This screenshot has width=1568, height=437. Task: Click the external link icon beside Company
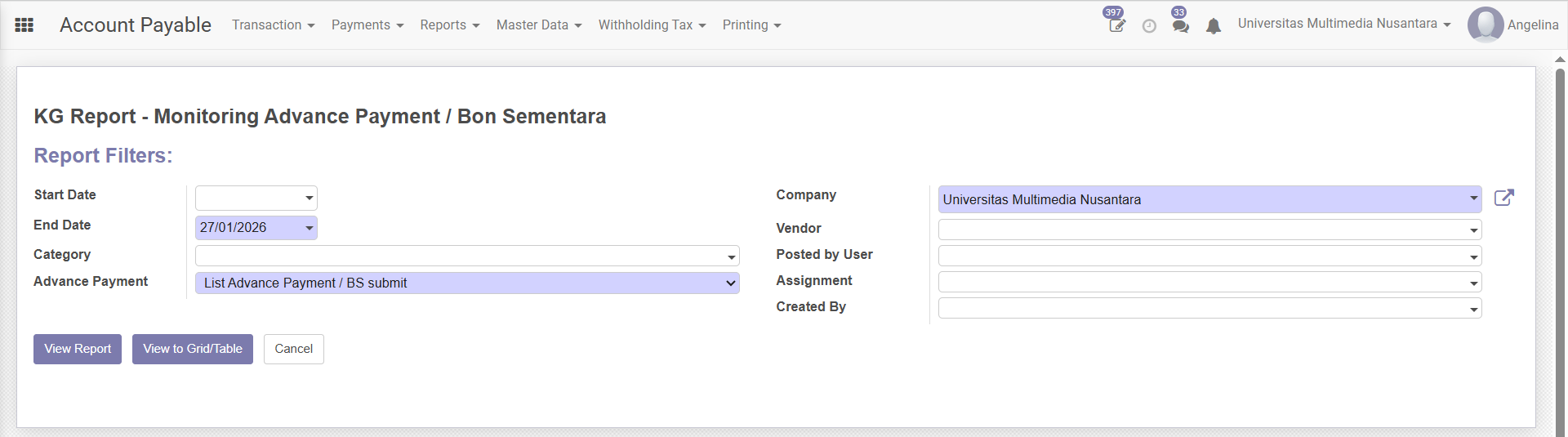click(x=1503, y=198)
